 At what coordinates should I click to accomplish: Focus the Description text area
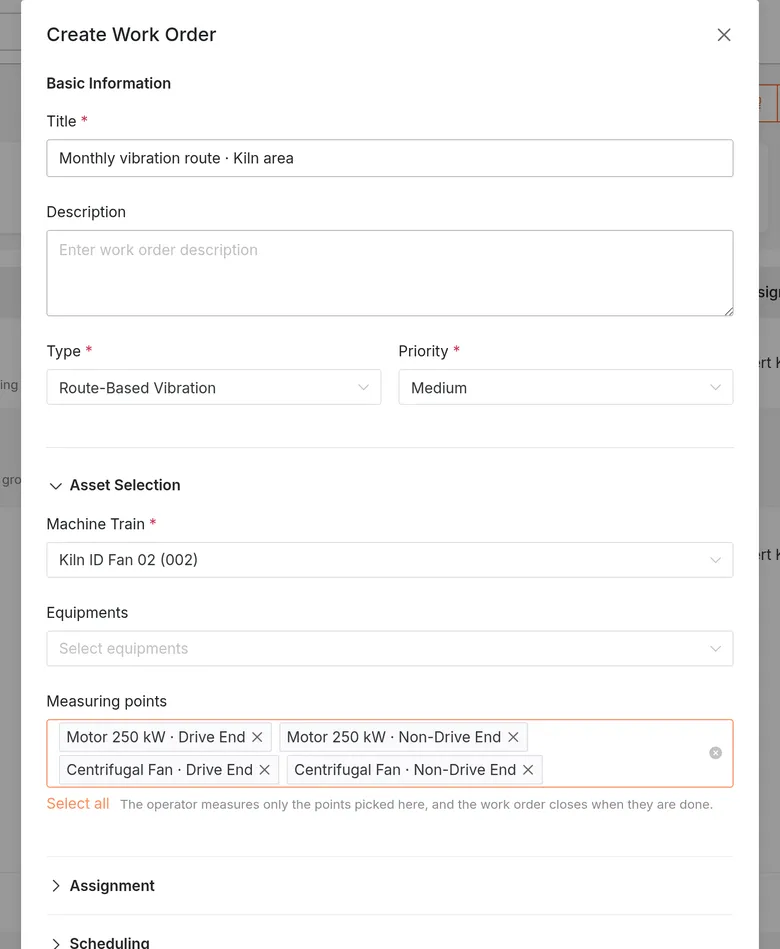click(x=390, y=273)
